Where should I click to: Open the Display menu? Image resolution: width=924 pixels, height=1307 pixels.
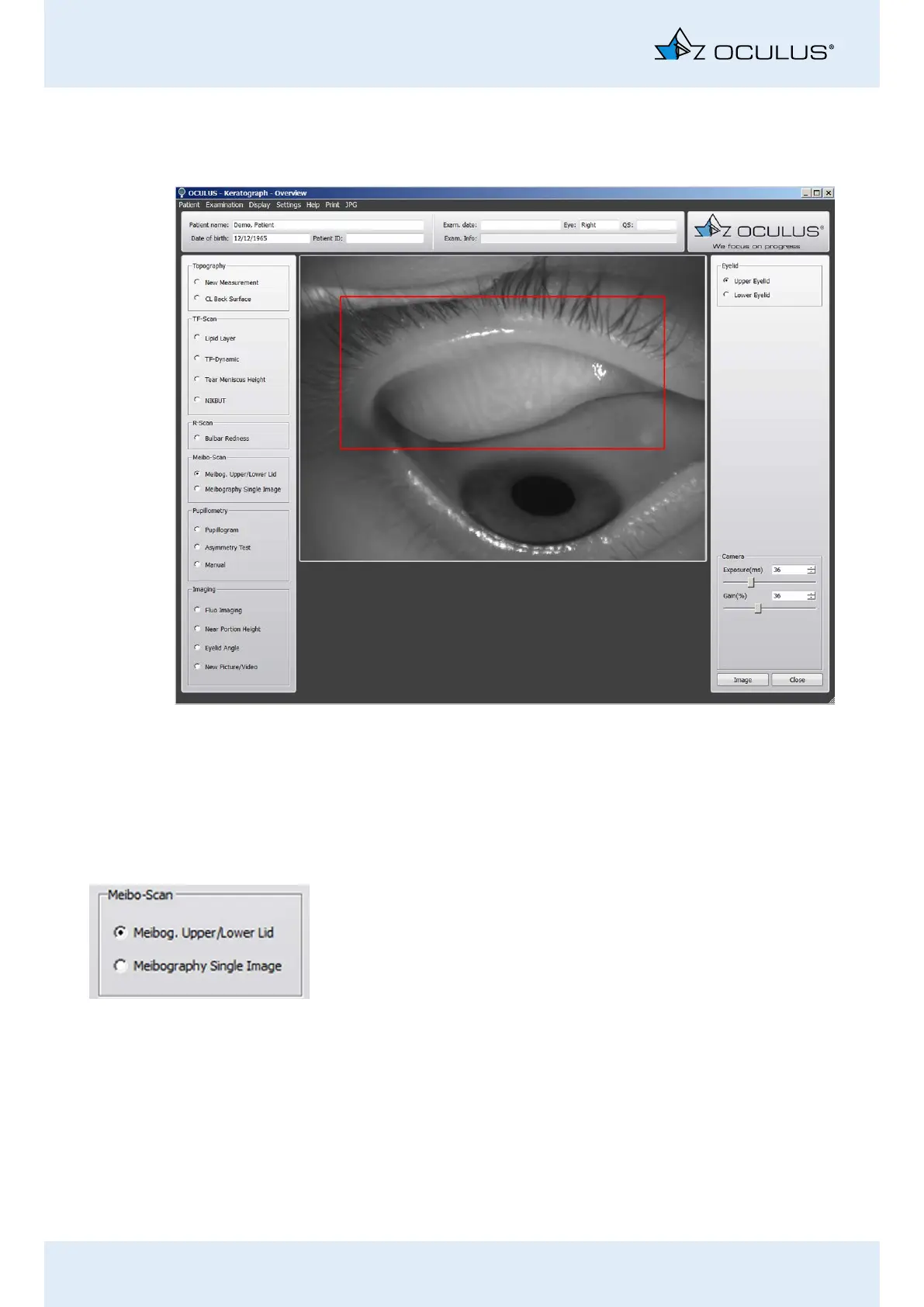[x=260, y=205]
